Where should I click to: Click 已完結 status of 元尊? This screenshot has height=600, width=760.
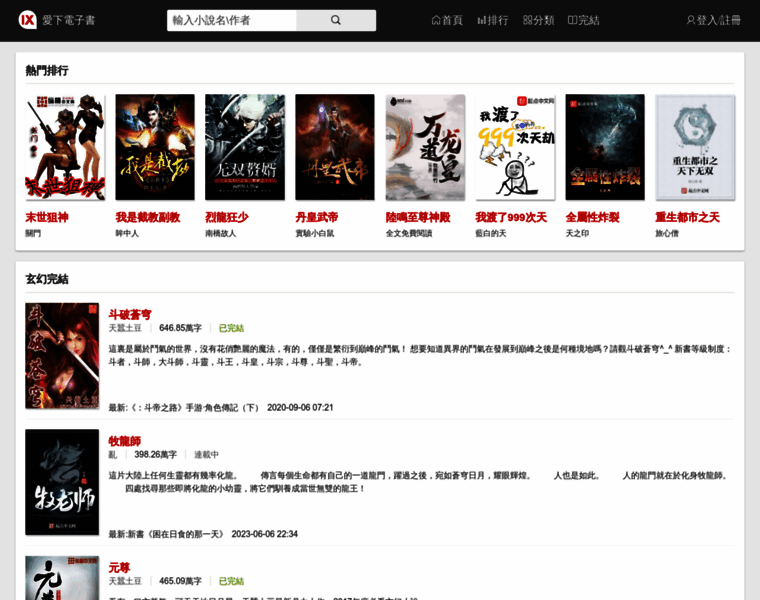pyautogui.click(x=231, y=581)
